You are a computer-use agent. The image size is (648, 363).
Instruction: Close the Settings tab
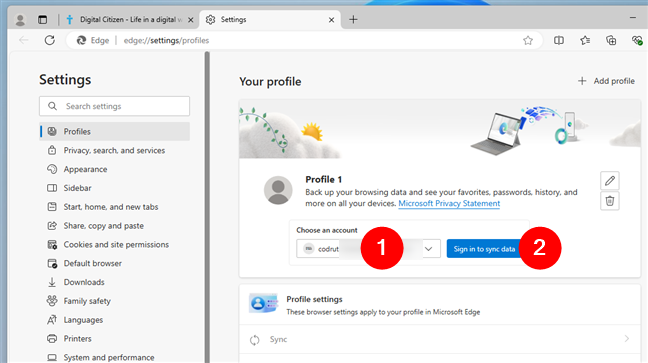[x=331, y=20]
